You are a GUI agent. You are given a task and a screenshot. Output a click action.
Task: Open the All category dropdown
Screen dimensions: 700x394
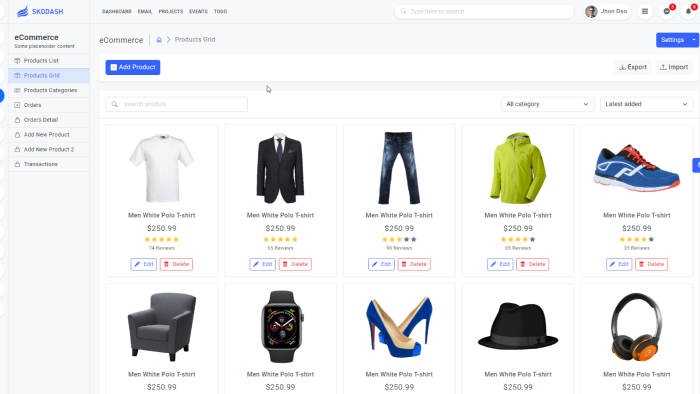pos(547,104)
